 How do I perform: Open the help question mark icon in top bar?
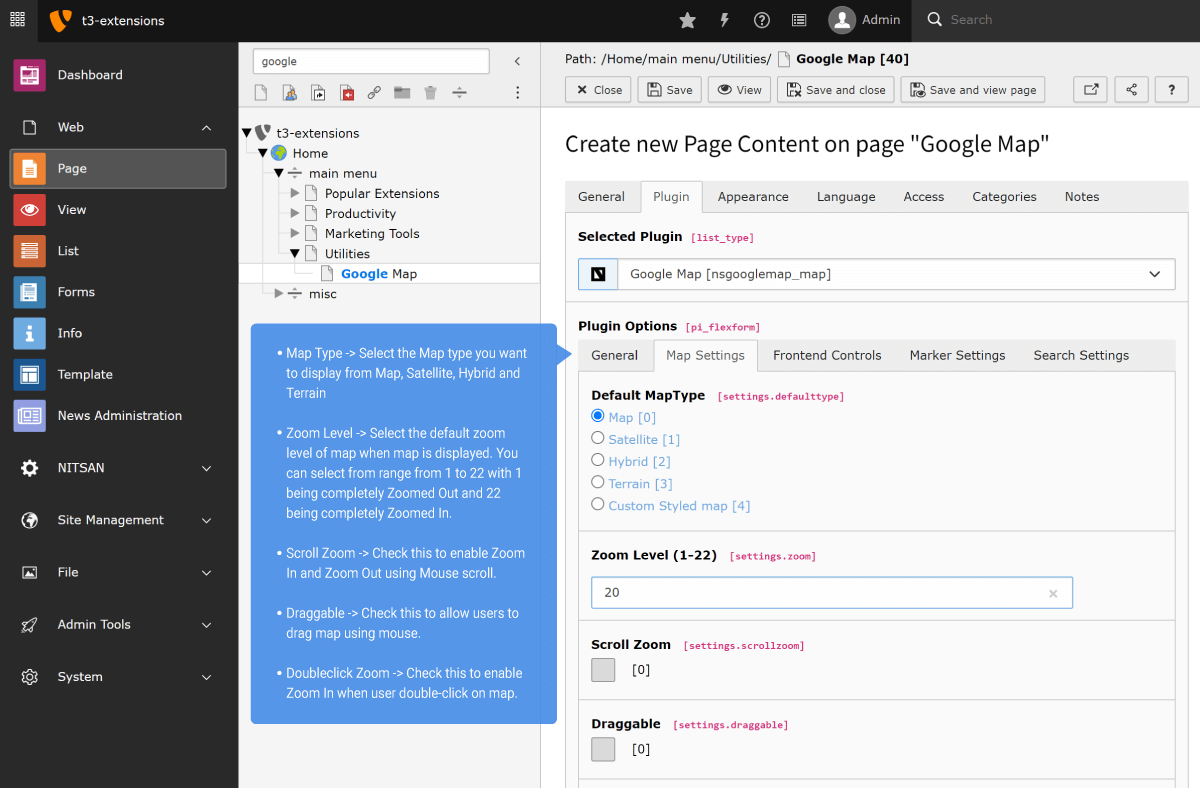tap(762, 20)
